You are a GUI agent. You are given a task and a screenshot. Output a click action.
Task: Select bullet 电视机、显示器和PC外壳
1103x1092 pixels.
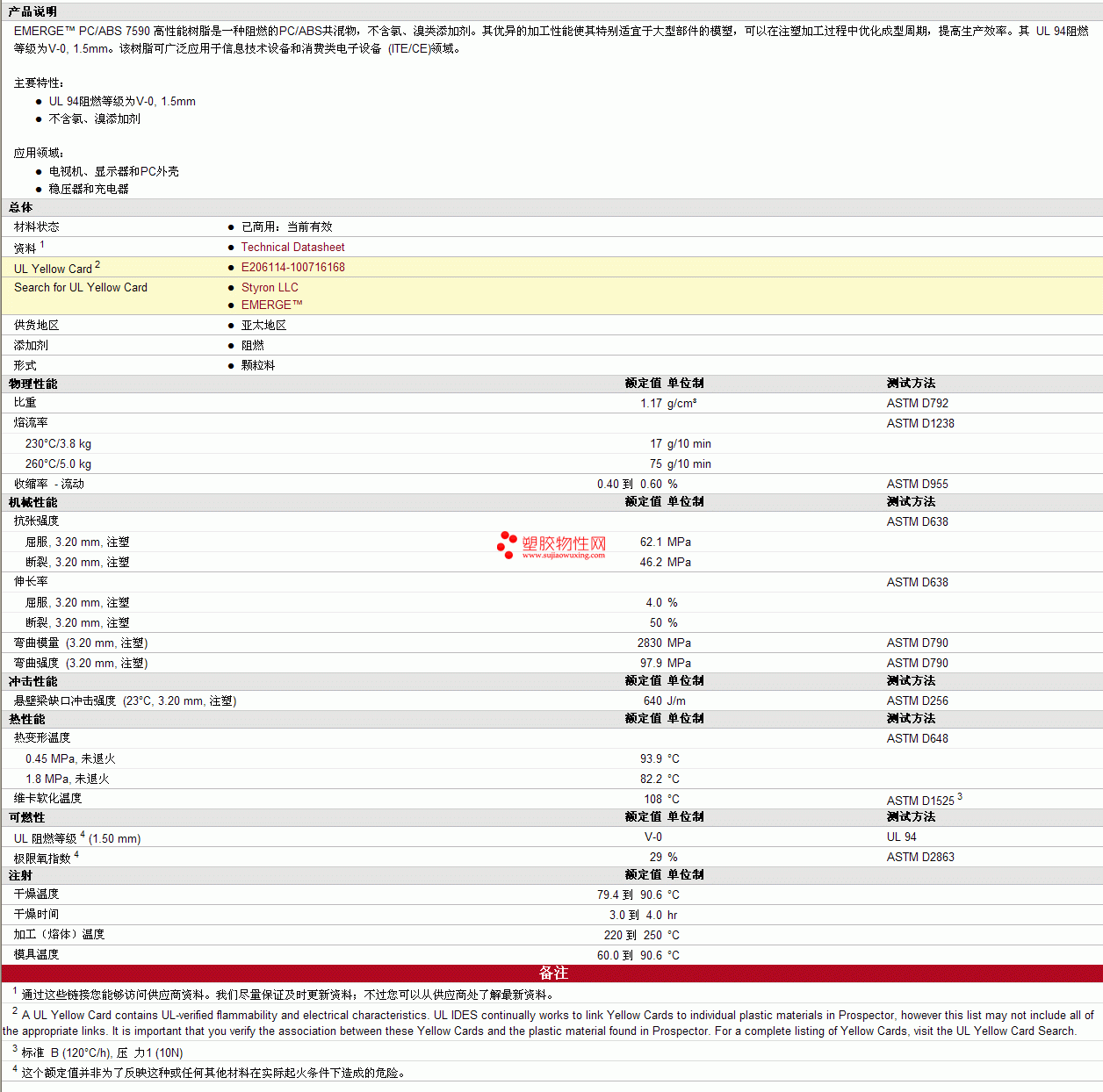(x=113, y=172)
